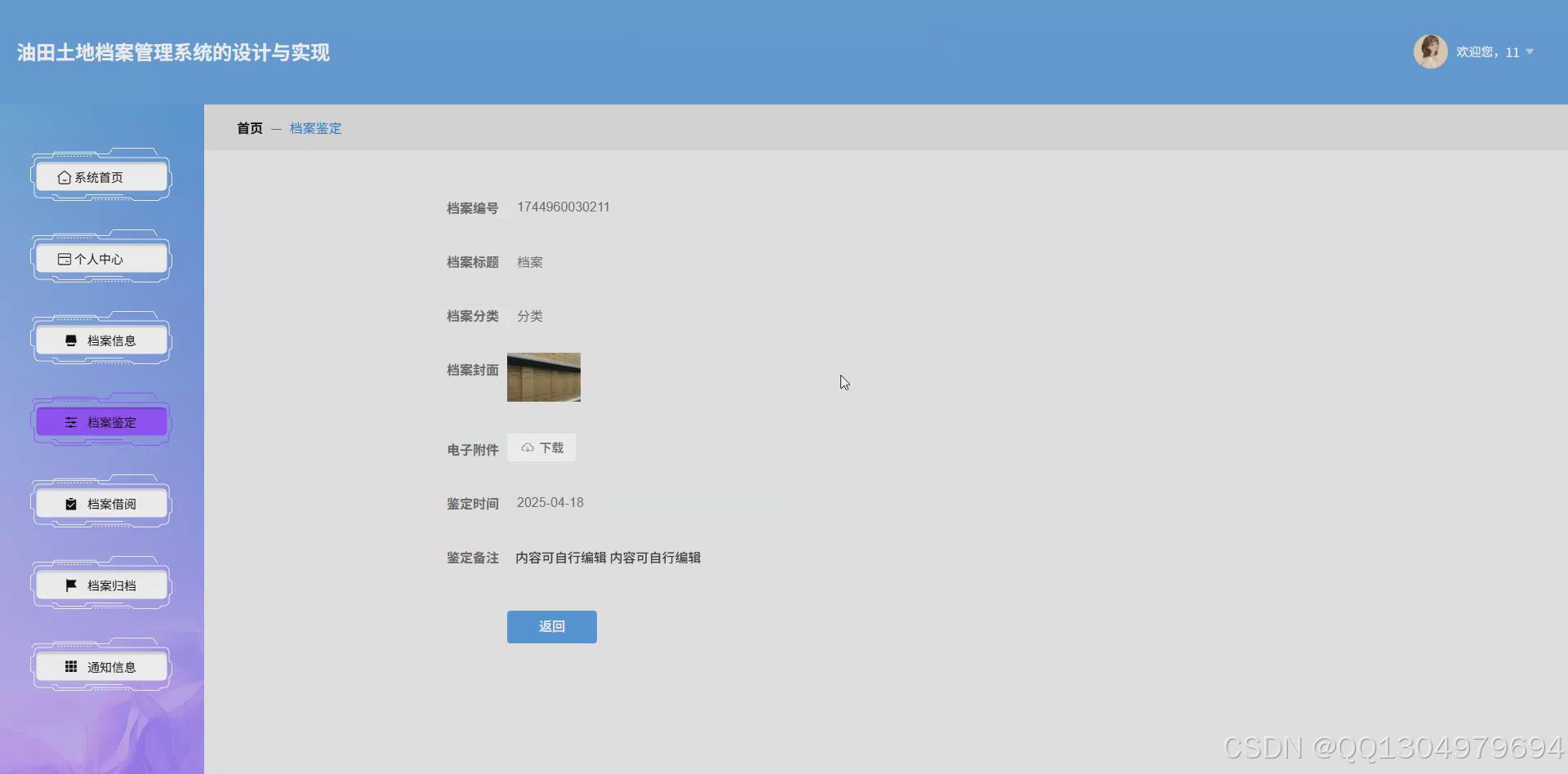Select the 系统首页 home icon

coord(65,177)
